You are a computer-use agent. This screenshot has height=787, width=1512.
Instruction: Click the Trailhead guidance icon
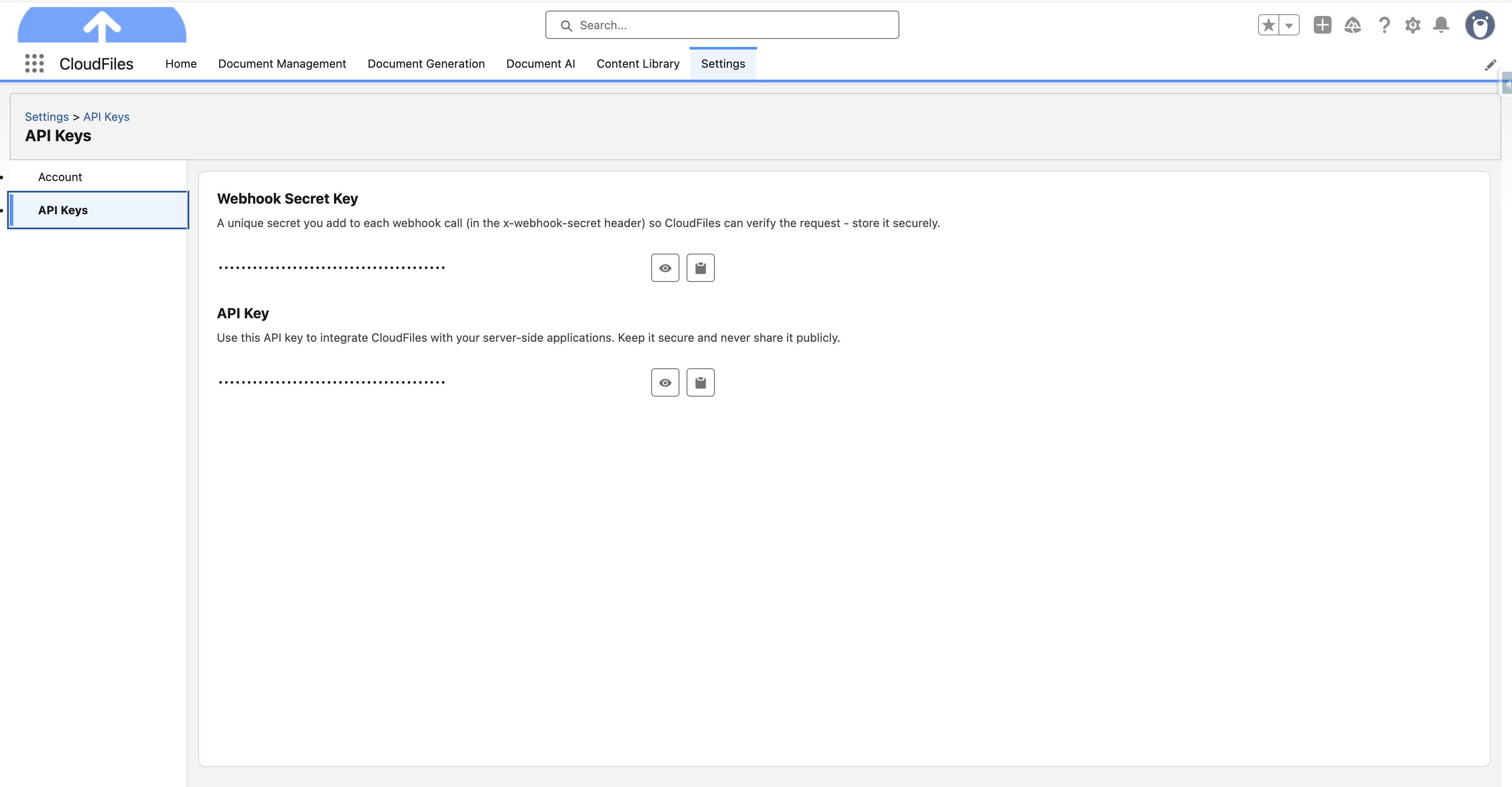1353,25
